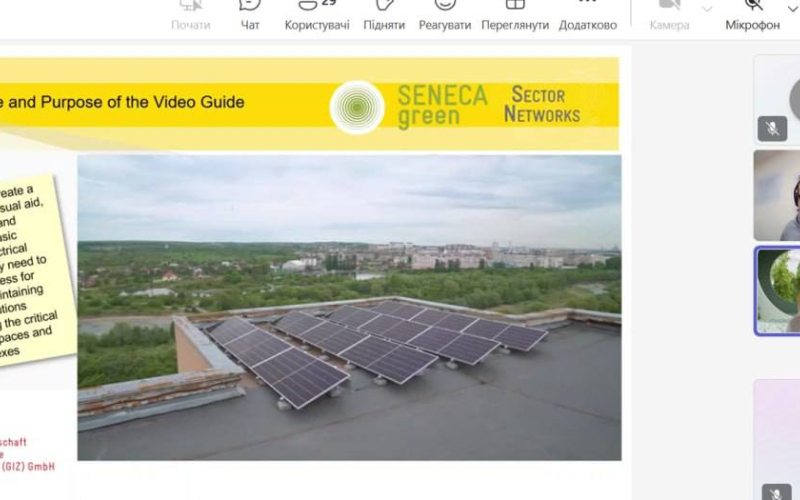This screenshot has width=800, height=500.
Task: Click the solar panel rooftop photo
Action: pos(349,308)
